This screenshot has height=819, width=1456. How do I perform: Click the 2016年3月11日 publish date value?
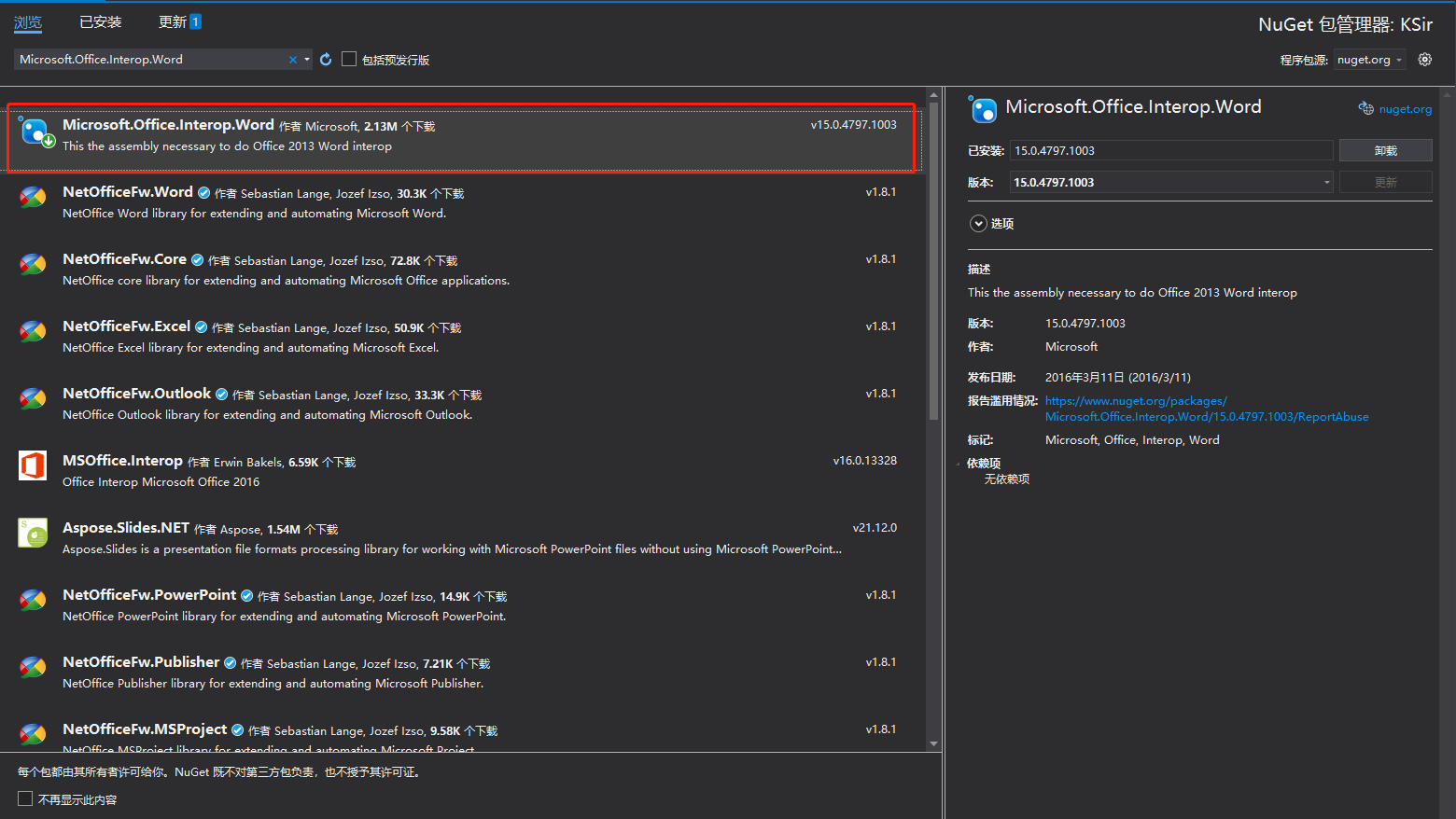(1118, 378)
